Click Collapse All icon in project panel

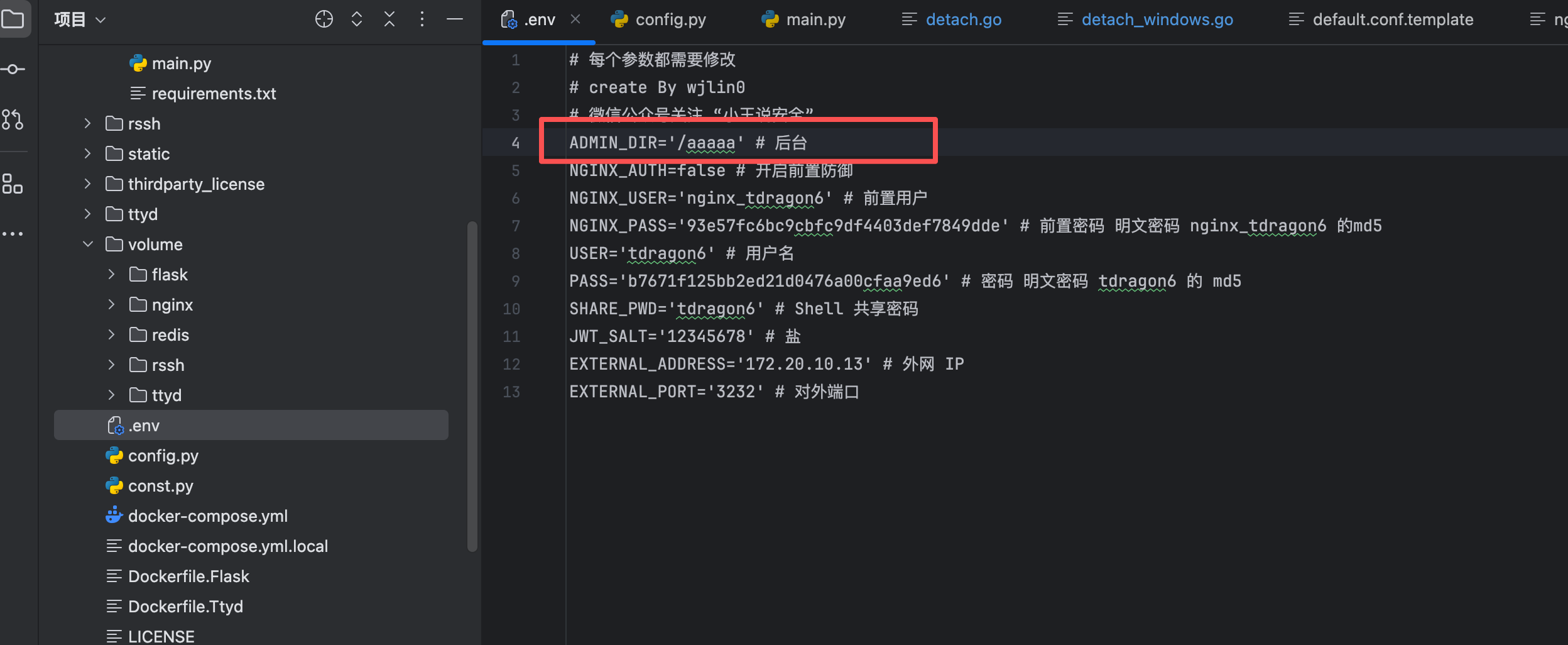[x=389, y=19]
